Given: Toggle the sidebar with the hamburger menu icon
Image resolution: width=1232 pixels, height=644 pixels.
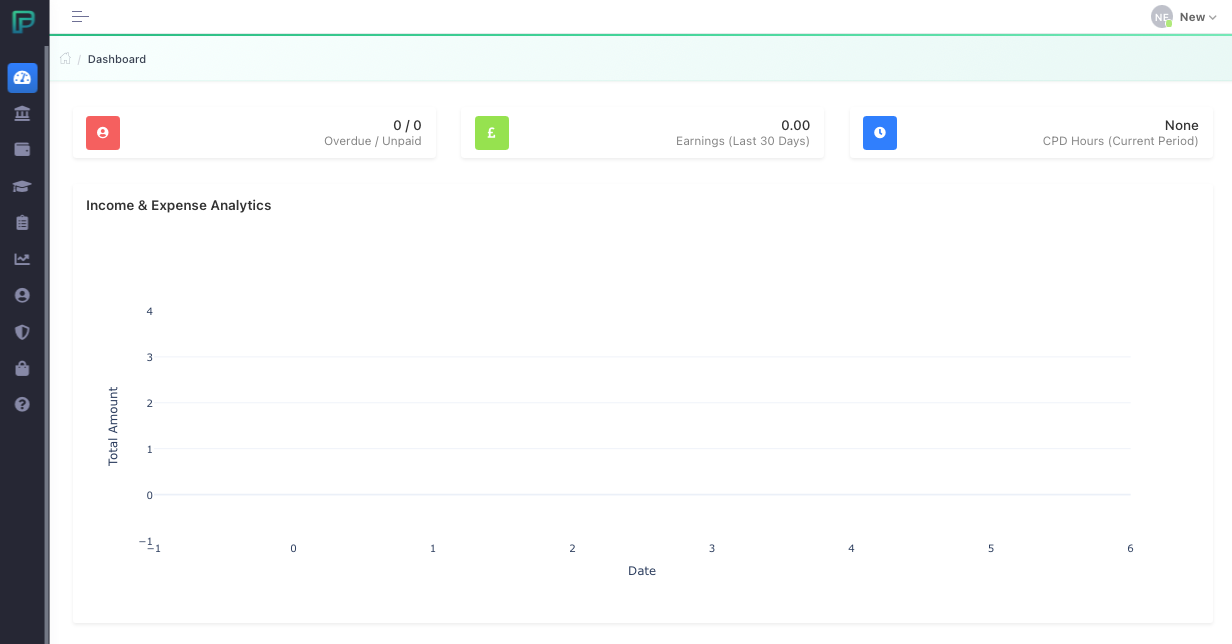Looking at the screenshot, I should (80, 16).
